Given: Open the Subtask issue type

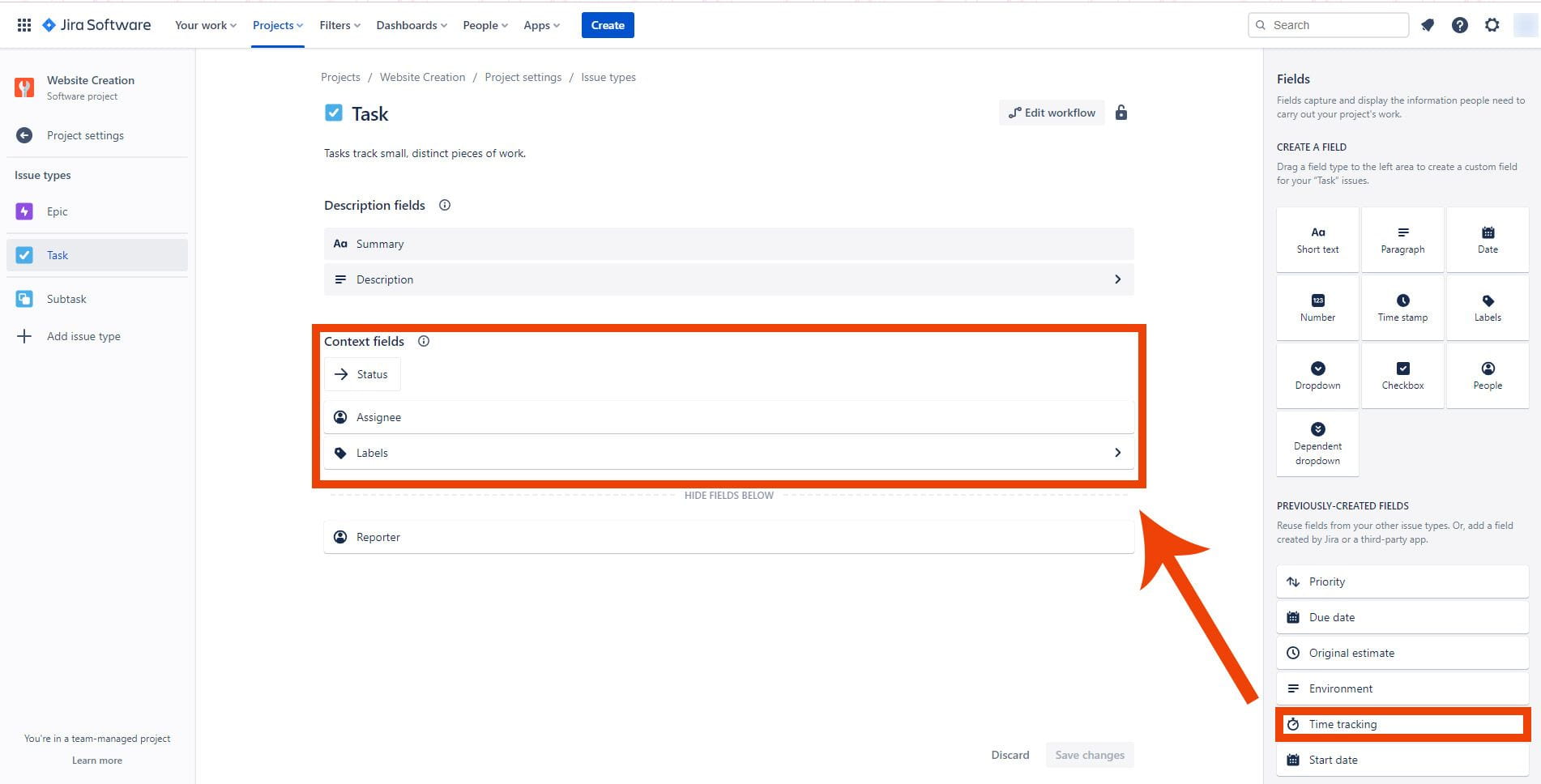Looking at the screenshot, I should (x=66, y=298).
